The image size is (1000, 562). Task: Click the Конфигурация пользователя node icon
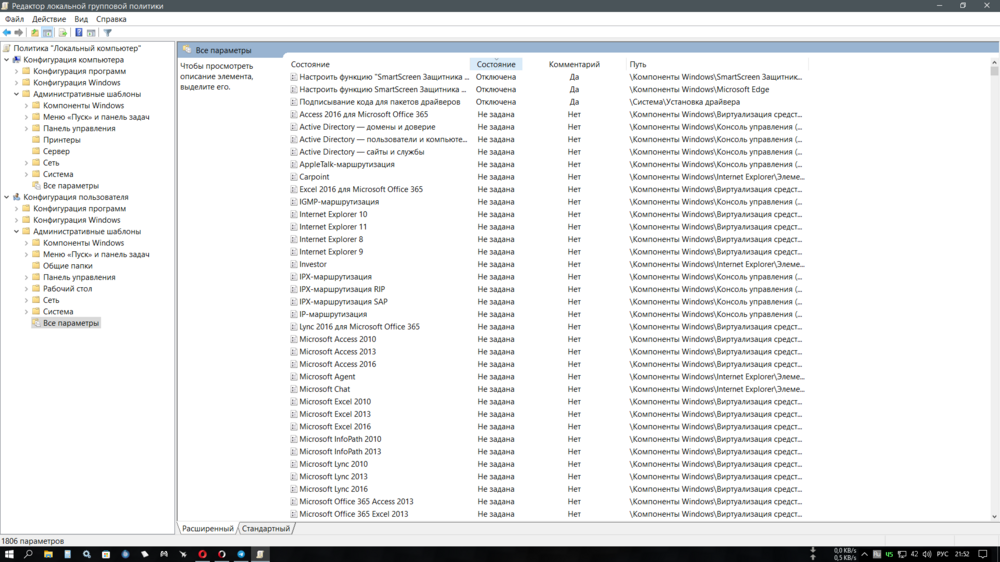17,197
